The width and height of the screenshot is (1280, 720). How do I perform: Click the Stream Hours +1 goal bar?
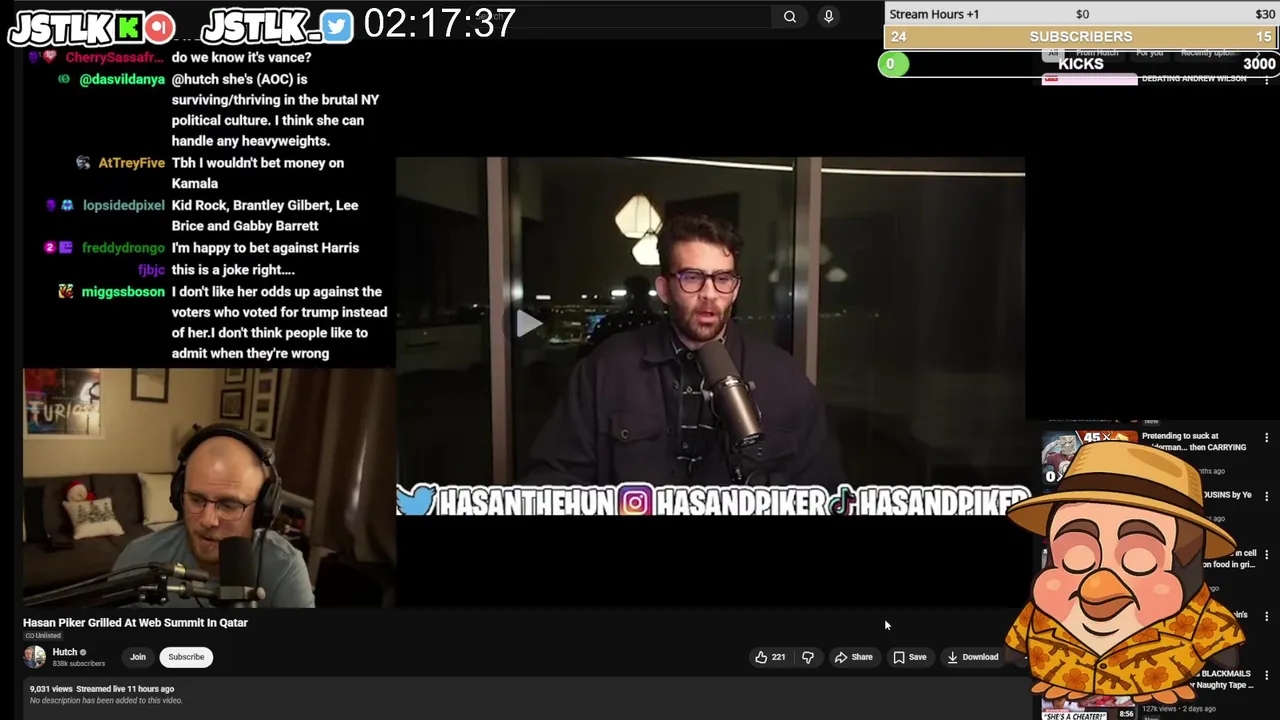(x=1082, y=14)
